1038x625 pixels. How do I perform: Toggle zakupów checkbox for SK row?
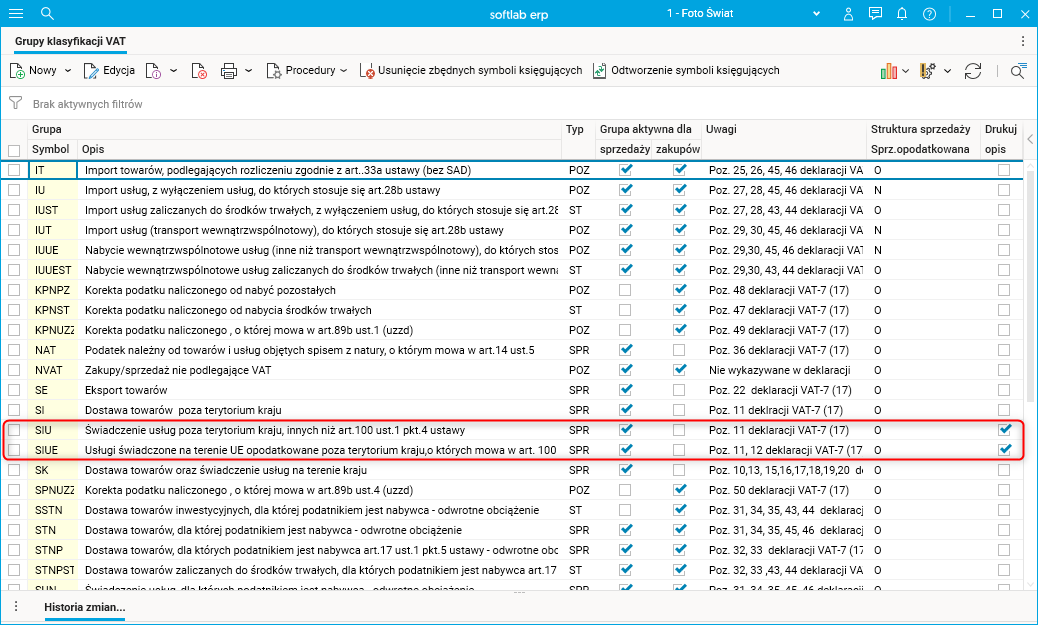click(x=679, y=470)
